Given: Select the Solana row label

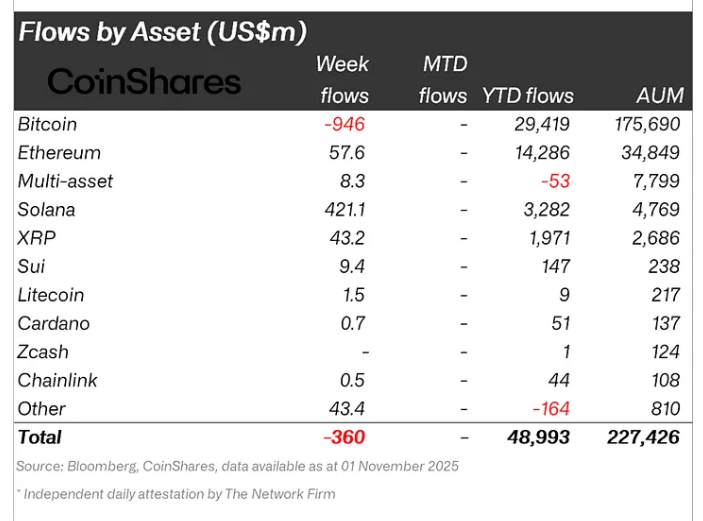Looking at the screenshot, I should [46, 210].
